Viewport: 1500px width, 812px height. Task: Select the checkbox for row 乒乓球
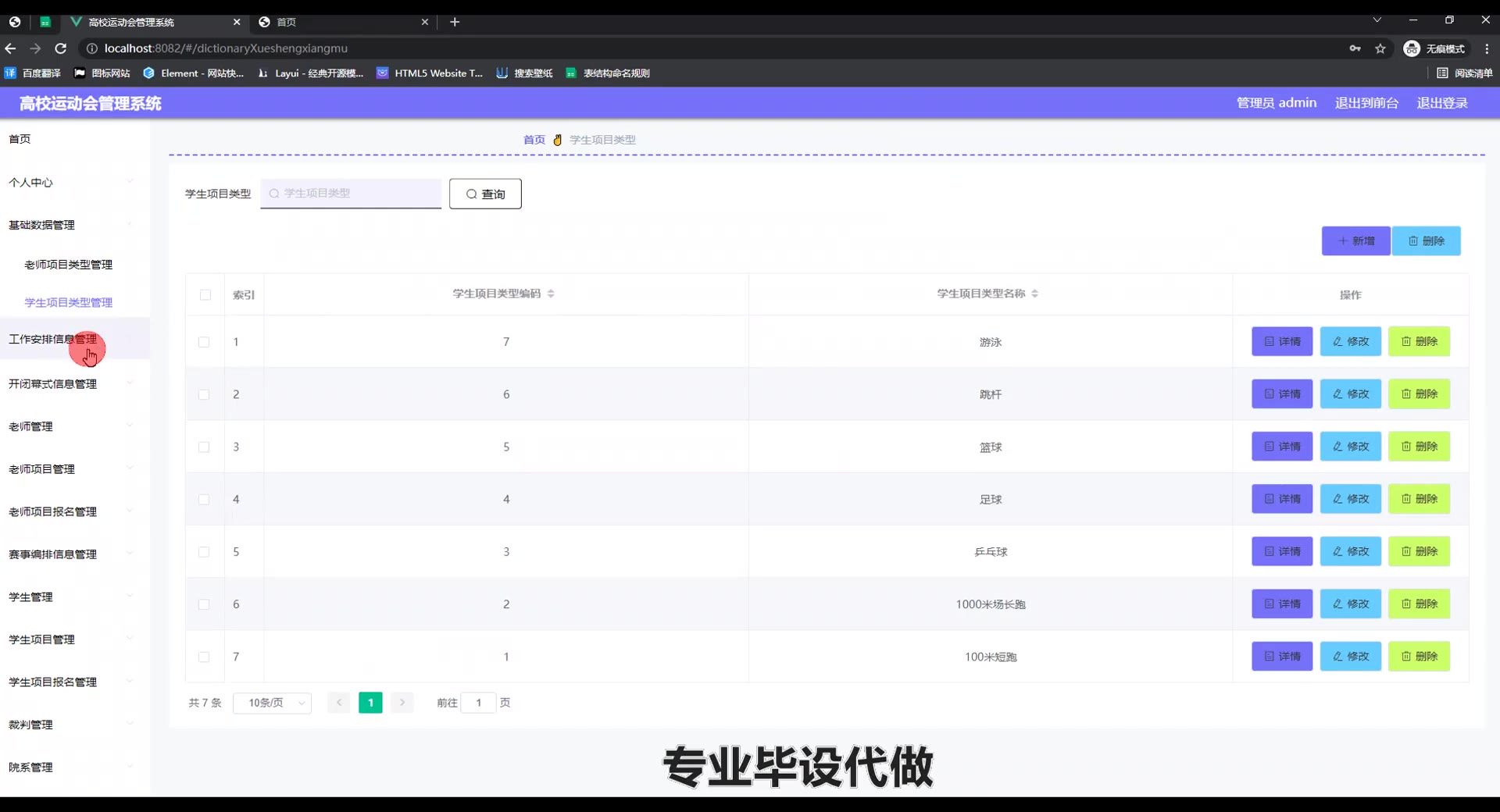[x=204, y=551]
